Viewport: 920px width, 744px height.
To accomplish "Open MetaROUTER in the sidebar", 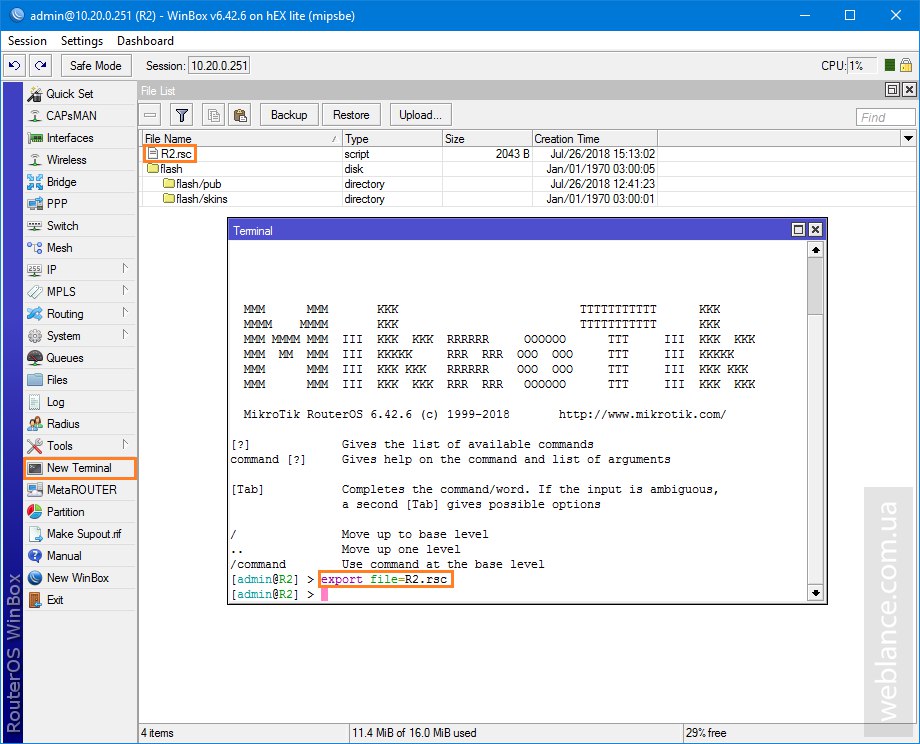I will coord(80,490).
